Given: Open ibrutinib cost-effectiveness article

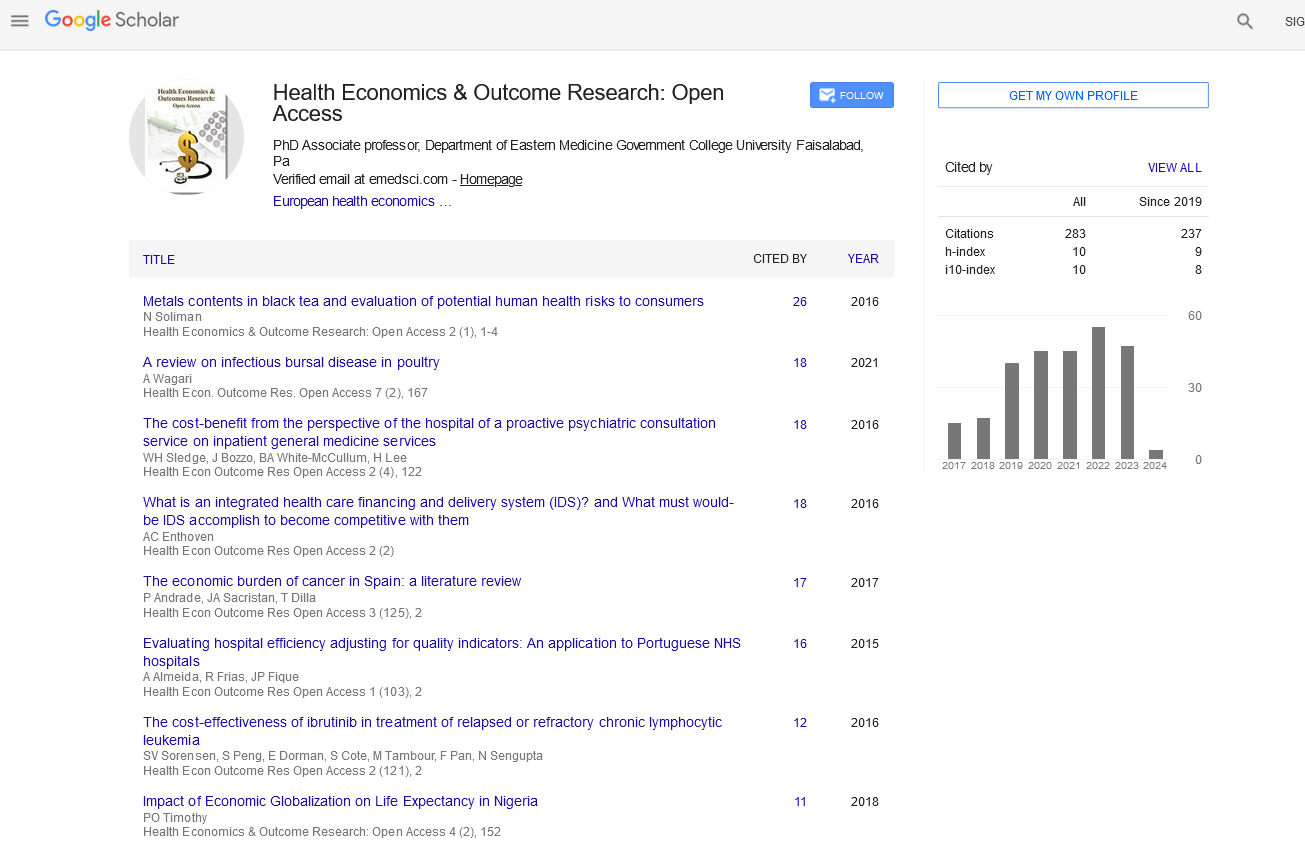Looking at the screenshot, I should 432,731.
